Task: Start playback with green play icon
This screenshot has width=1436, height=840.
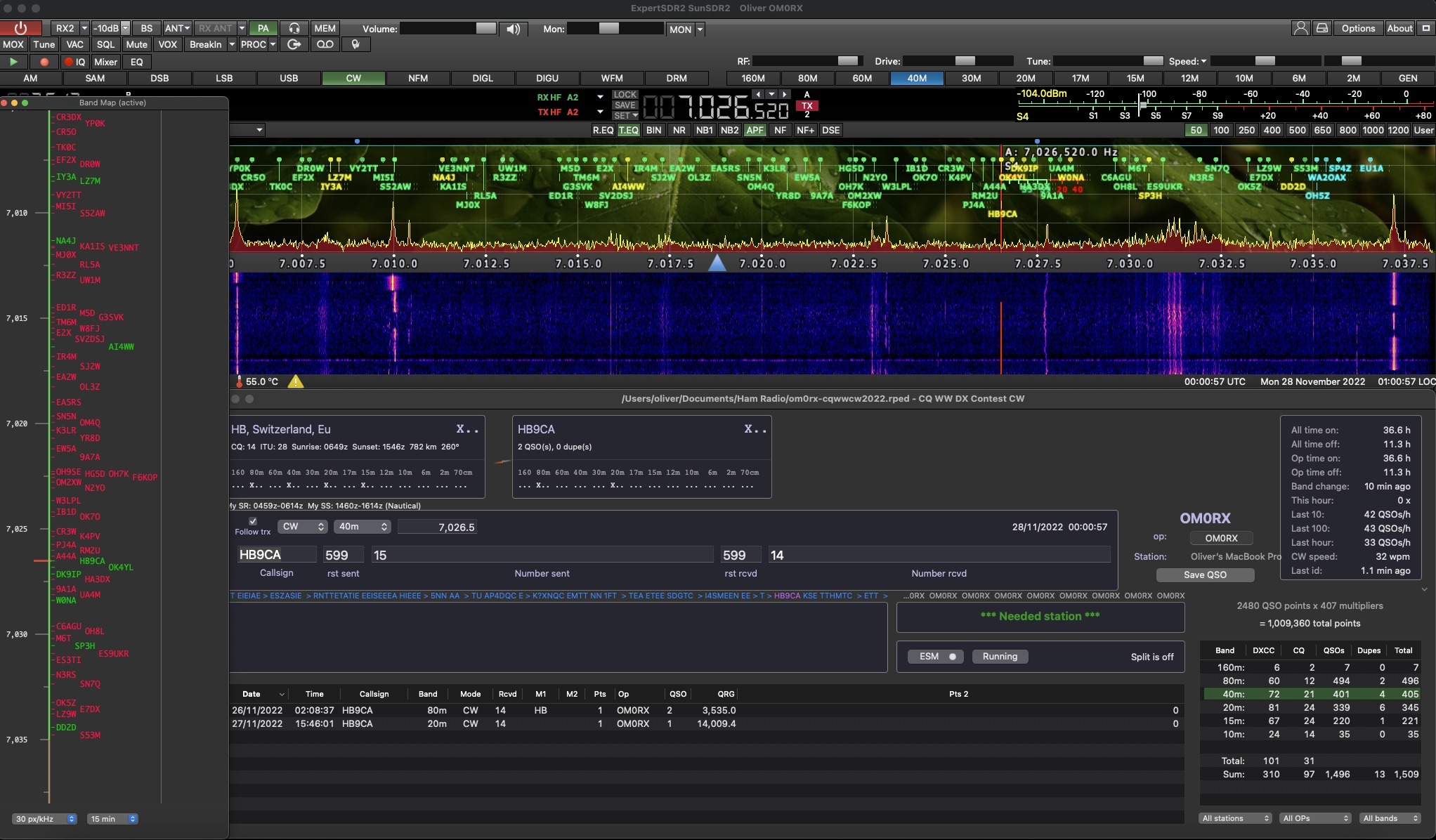Action: [x=13, y=62]
